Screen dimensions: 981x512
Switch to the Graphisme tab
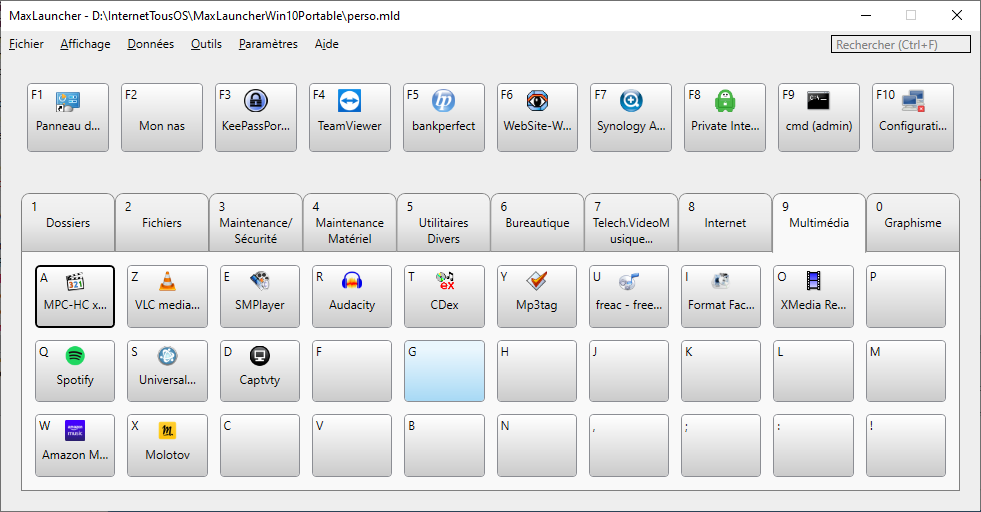(913, 222)
